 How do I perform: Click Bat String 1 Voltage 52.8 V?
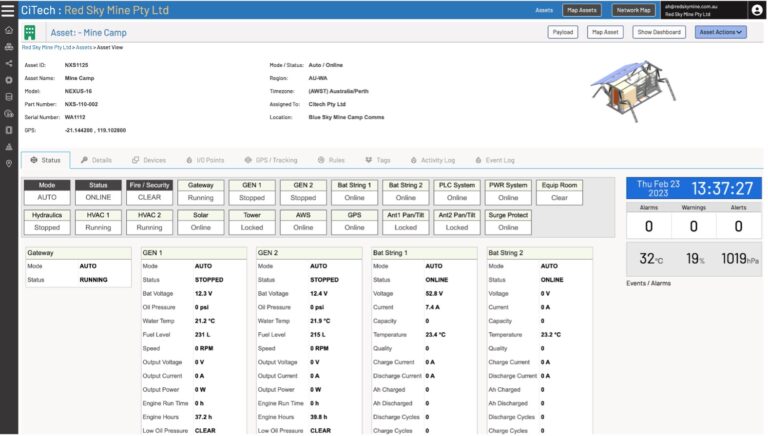pos(434,293)
